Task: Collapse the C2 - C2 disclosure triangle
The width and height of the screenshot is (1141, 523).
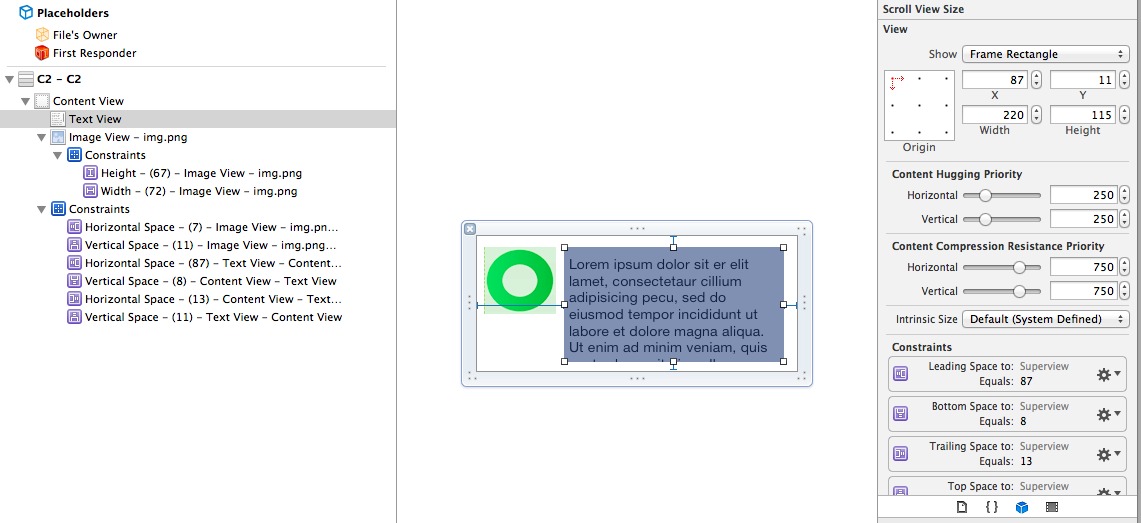Action: pos(9,79)
